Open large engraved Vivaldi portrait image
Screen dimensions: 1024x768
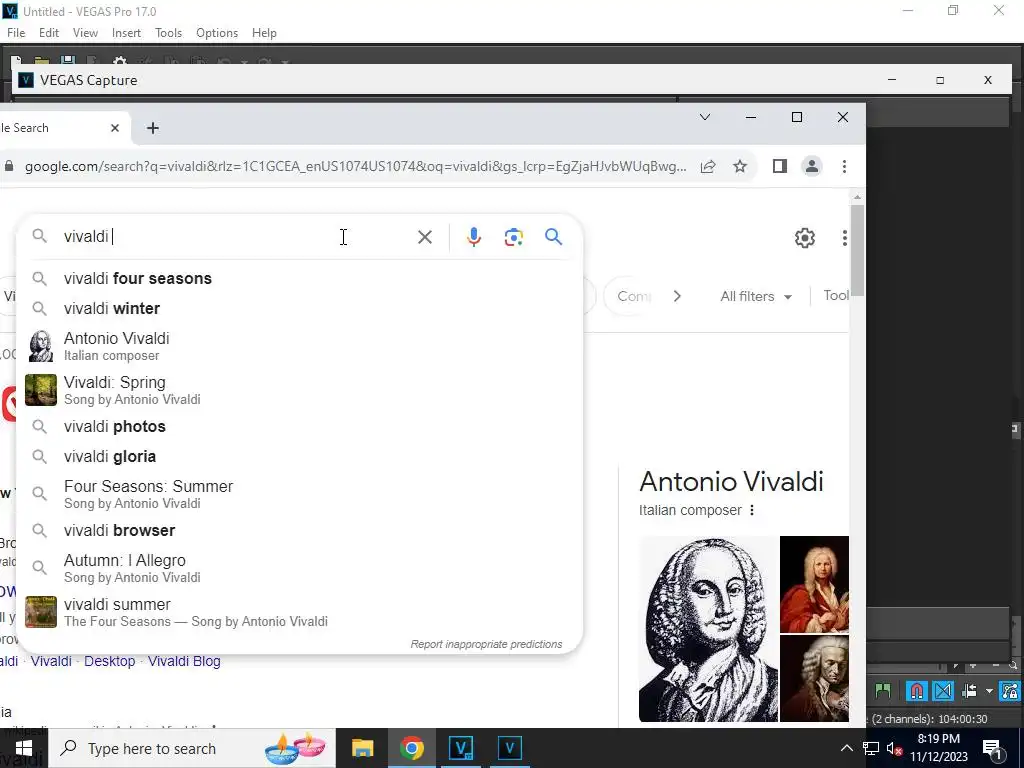point(709,629)
